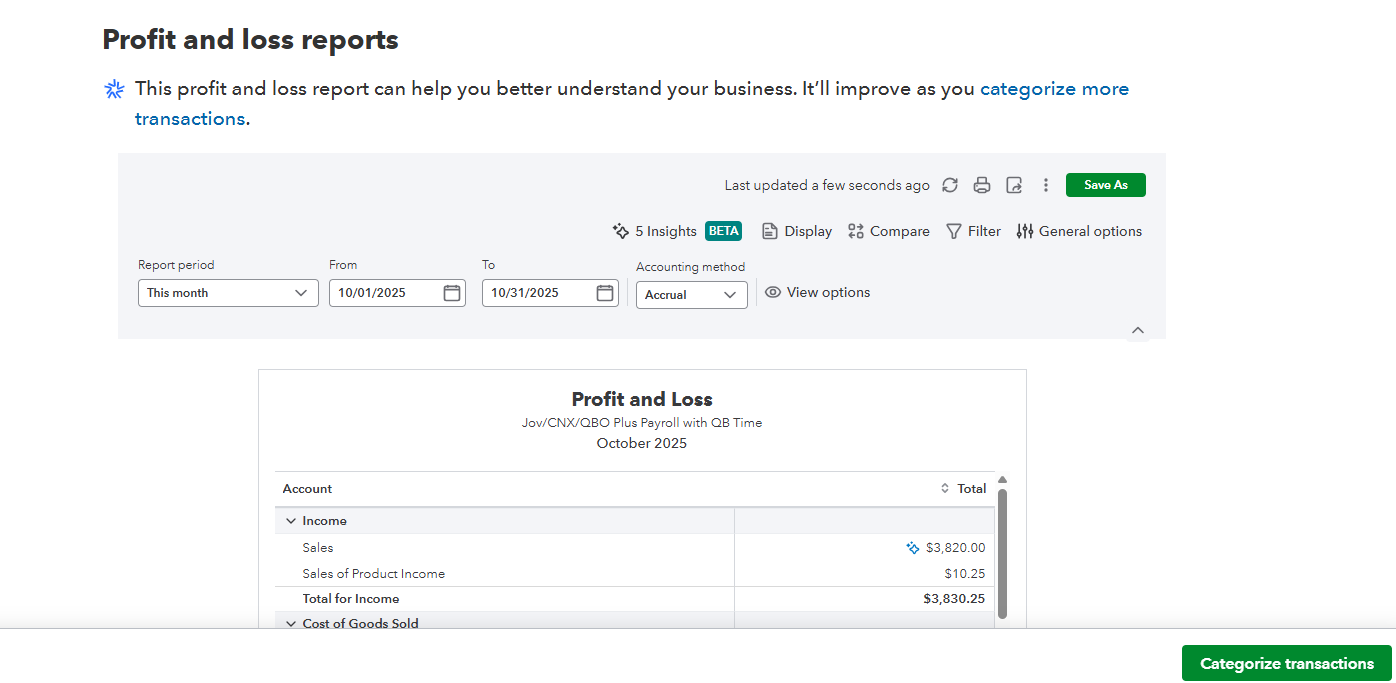Open the Report period dropdown

click(228, 293)
